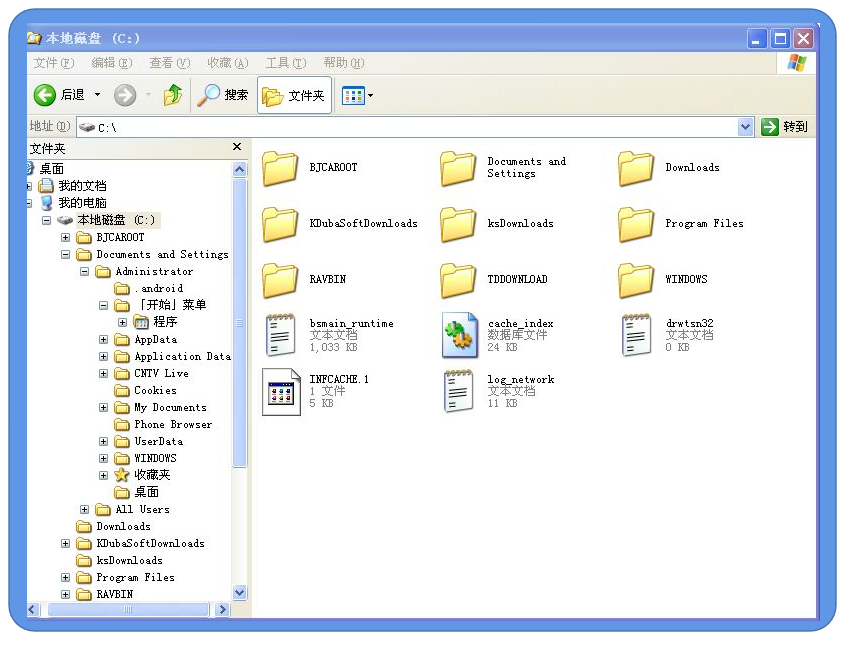Toggle the Folders pane button
This screenshot has height=647, width=850.
(x=294, y=95)
